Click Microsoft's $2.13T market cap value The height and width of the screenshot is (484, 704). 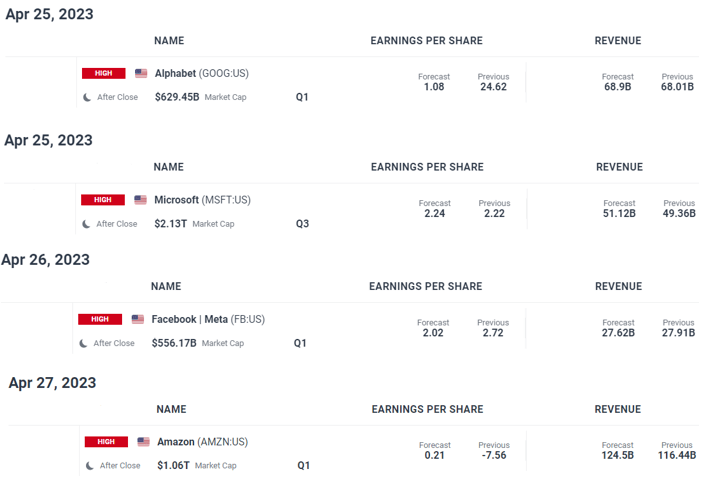[170, 224]
